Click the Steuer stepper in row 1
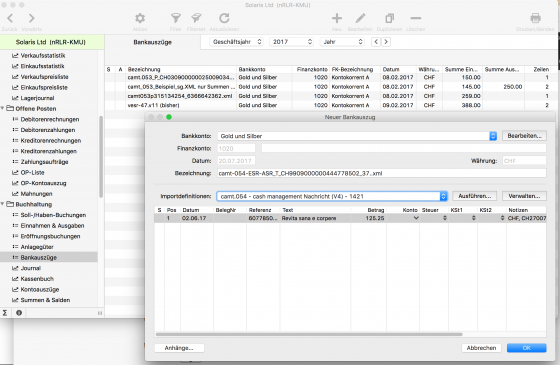The height and width of the screenshot is (365, 560). click(445, 218)
